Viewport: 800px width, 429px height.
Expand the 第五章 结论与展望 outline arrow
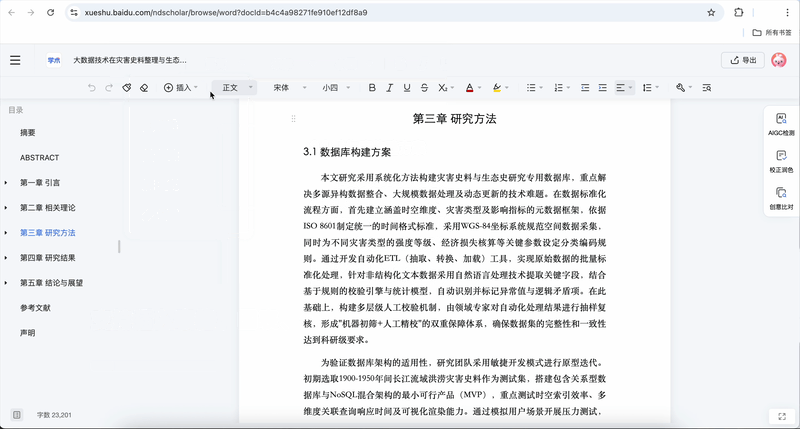click(6, 283)
